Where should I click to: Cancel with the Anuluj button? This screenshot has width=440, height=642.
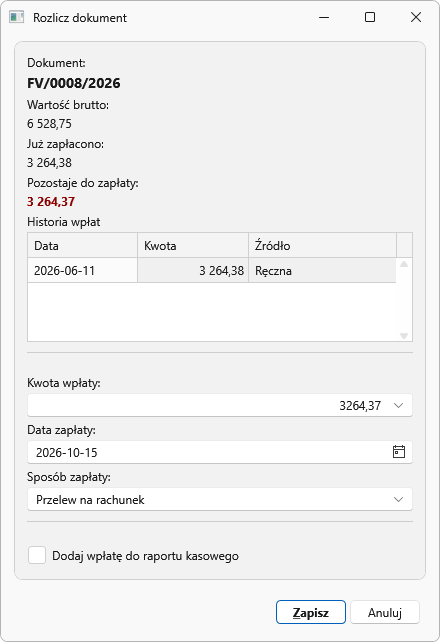[x=385, y=612]
